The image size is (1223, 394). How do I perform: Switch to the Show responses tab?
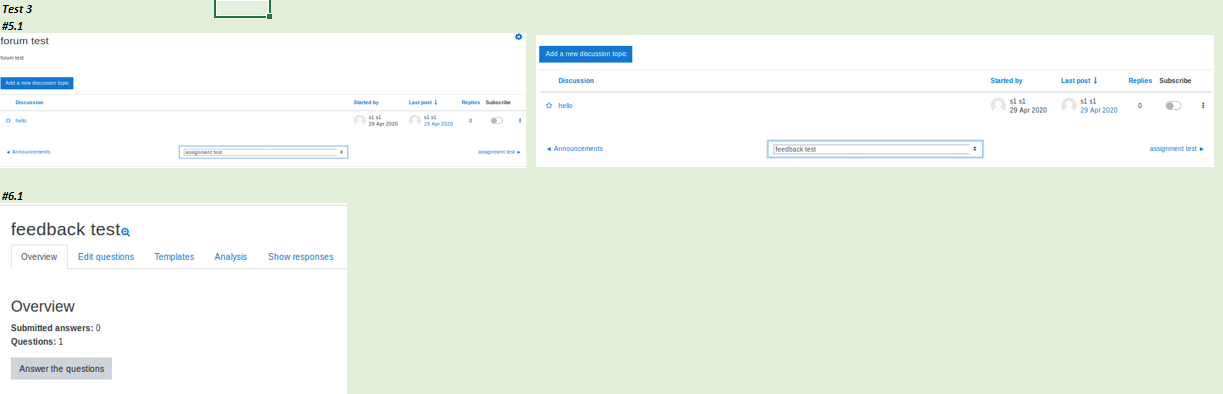pyautogui.click(x=301, y=257)
